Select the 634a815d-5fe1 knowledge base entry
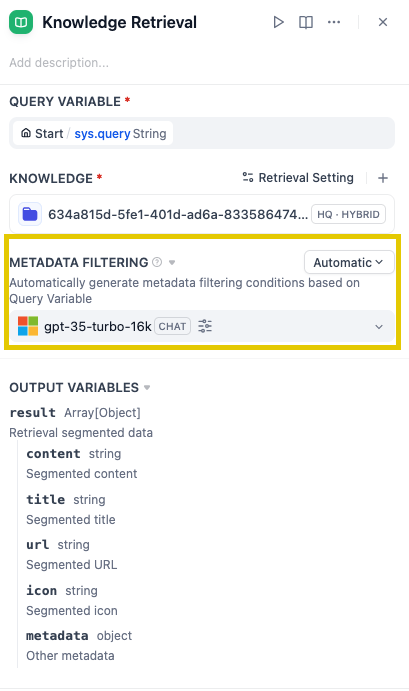The width and height of the screenshot is (409, 691). pos(202,214)
